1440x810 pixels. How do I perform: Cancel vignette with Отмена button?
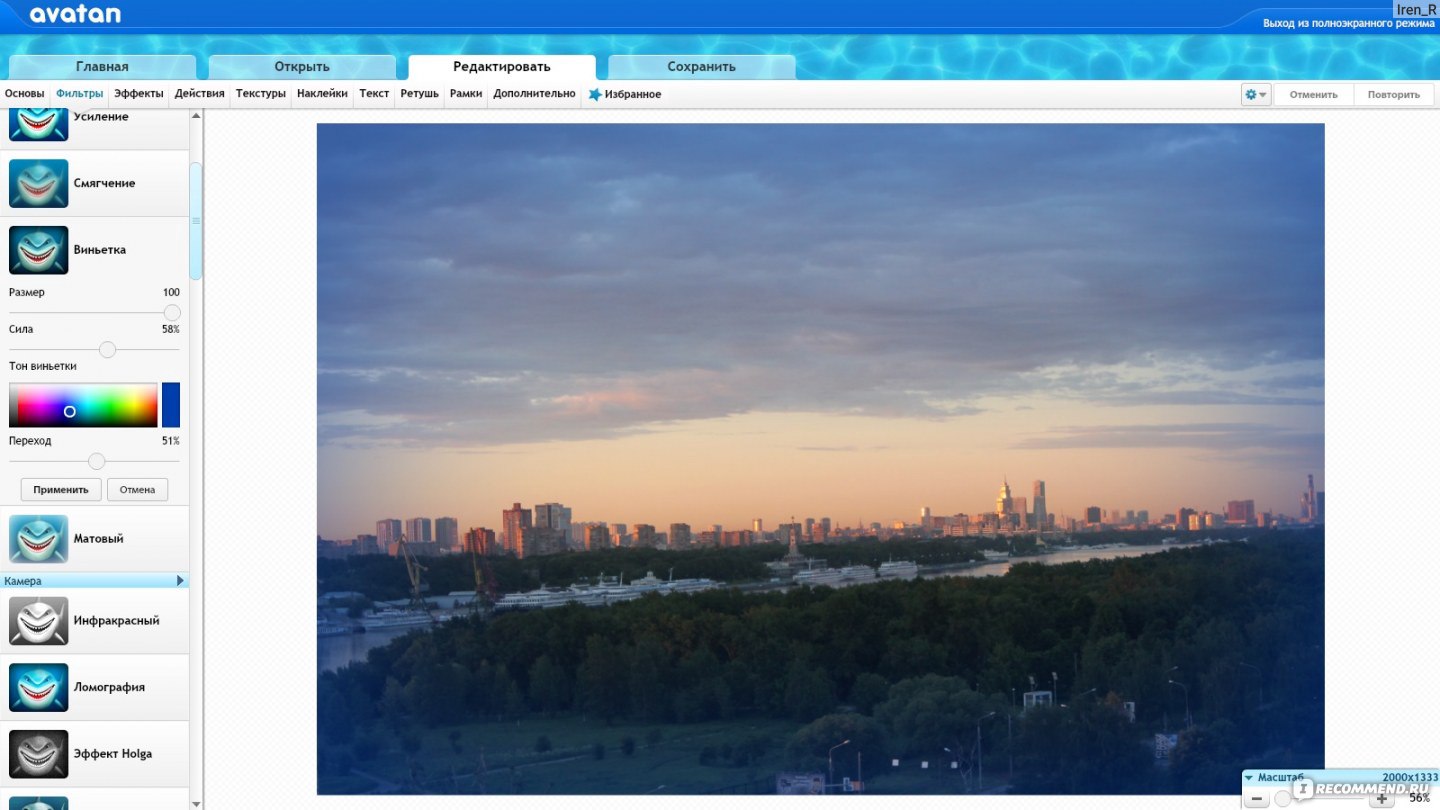point(137,490)
